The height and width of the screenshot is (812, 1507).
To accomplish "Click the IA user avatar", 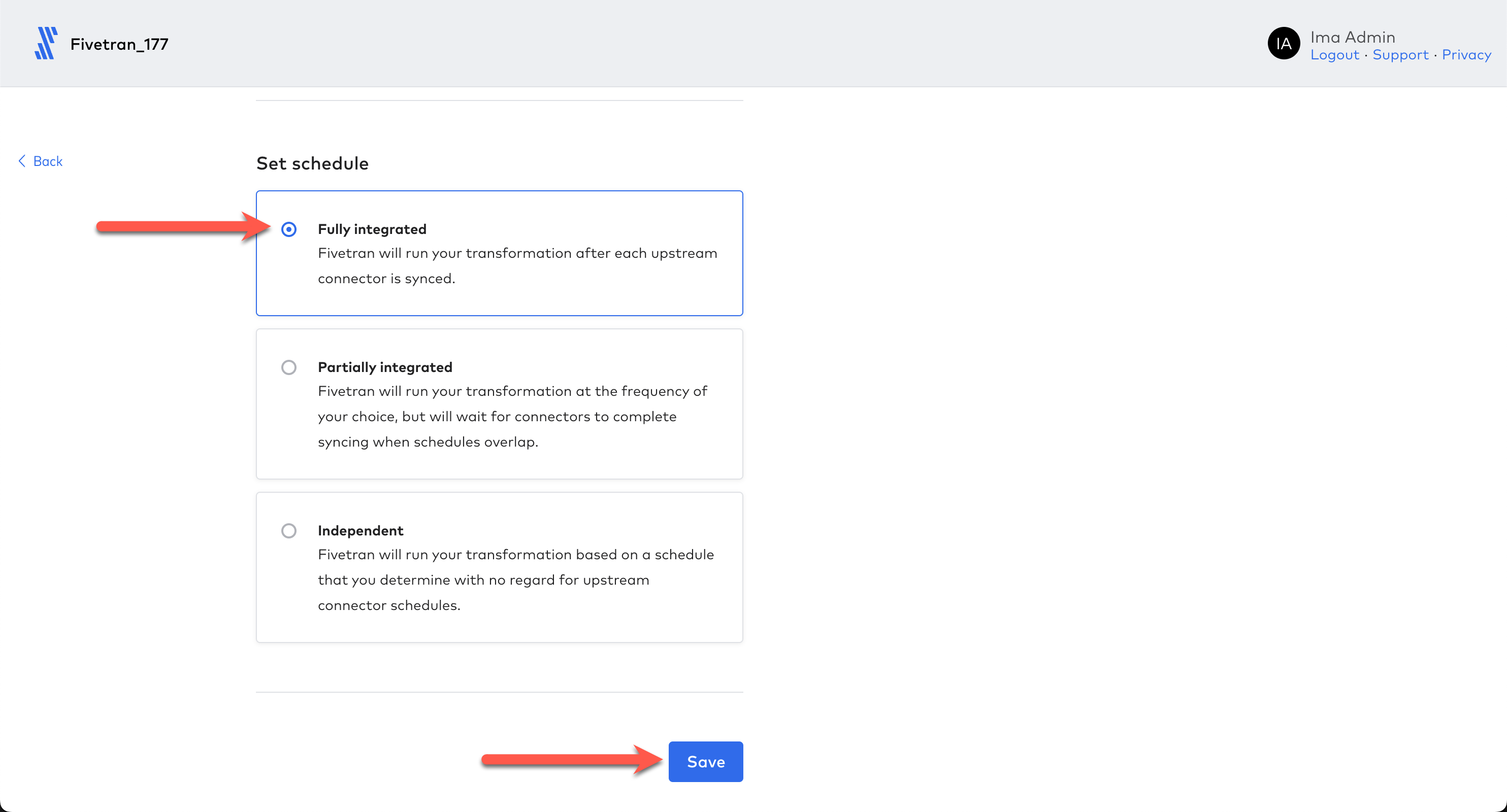I will 1283,44.
